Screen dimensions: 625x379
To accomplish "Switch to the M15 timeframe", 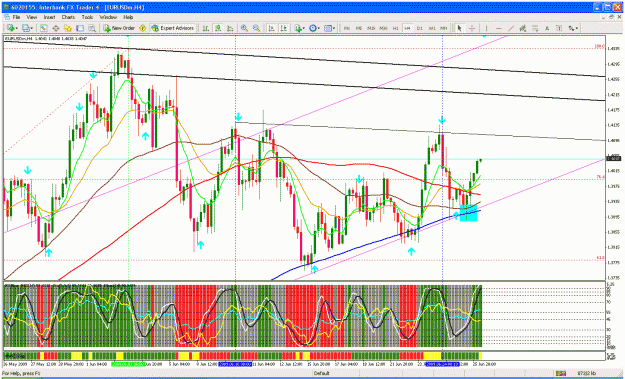I will point(371,28).
